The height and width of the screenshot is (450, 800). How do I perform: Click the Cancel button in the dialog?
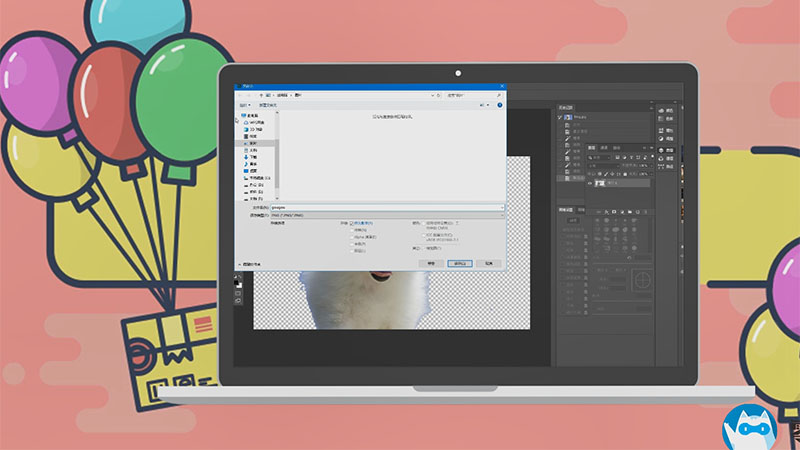[x=489, y=263]
